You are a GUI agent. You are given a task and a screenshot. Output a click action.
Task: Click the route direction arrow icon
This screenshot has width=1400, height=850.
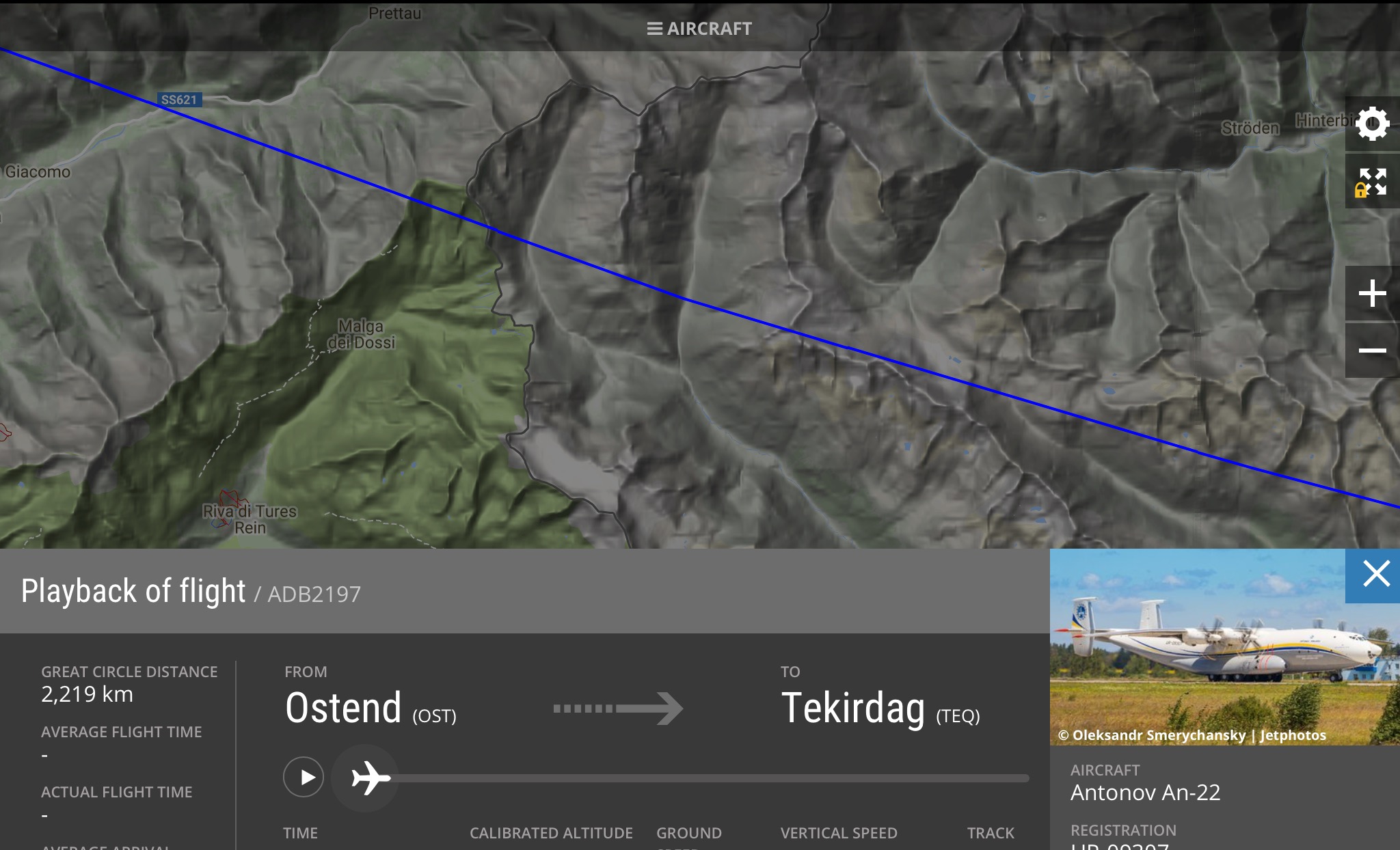(617, 709)
